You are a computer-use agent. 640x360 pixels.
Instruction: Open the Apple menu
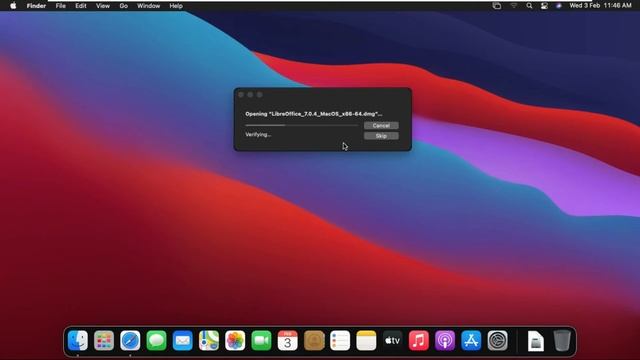pyautogui.click(x=13, y=6)
